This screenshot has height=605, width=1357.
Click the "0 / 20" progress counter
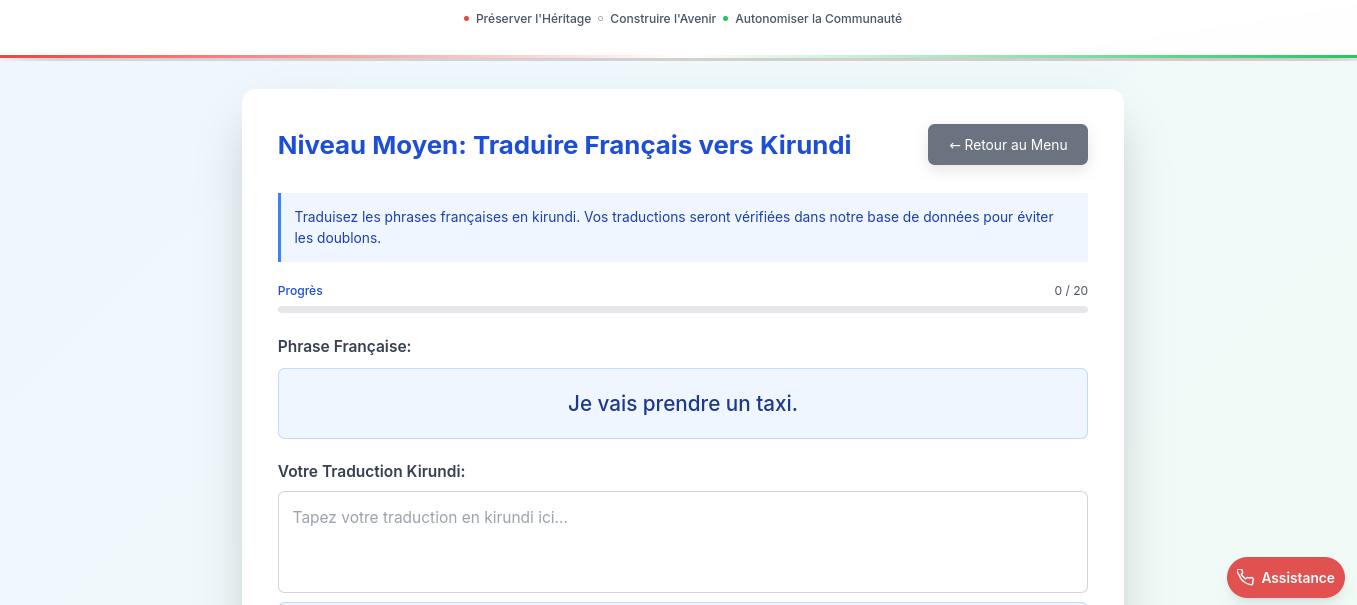(1072, 290)
